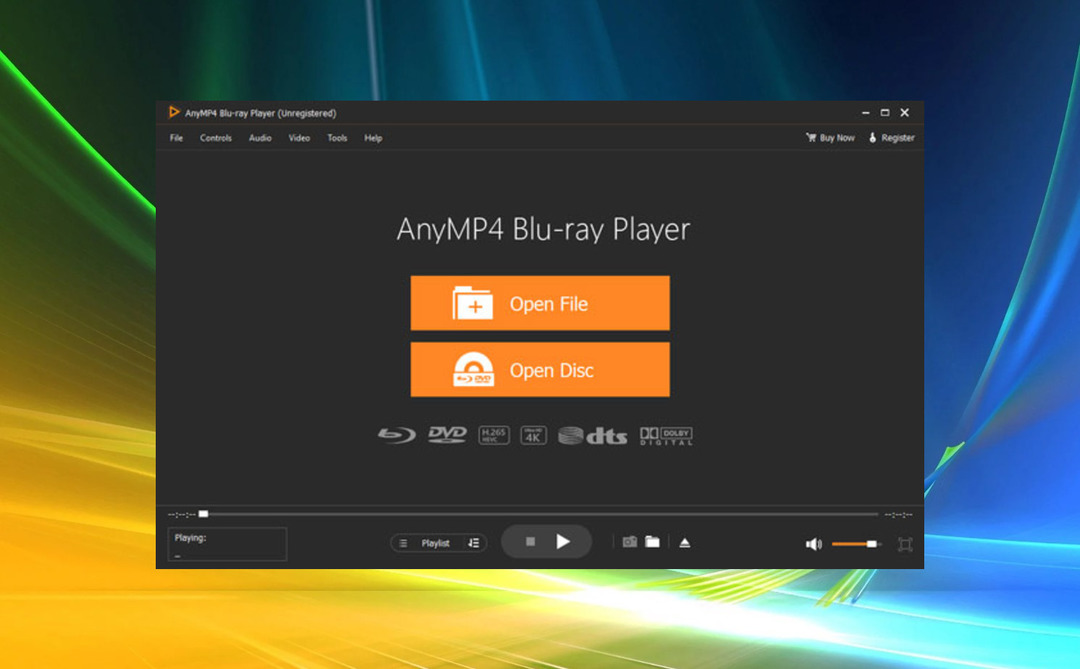Click the 4K Ultra HD badge
Viewport: 1080px width, 669px height.
(x=533, y=435)
